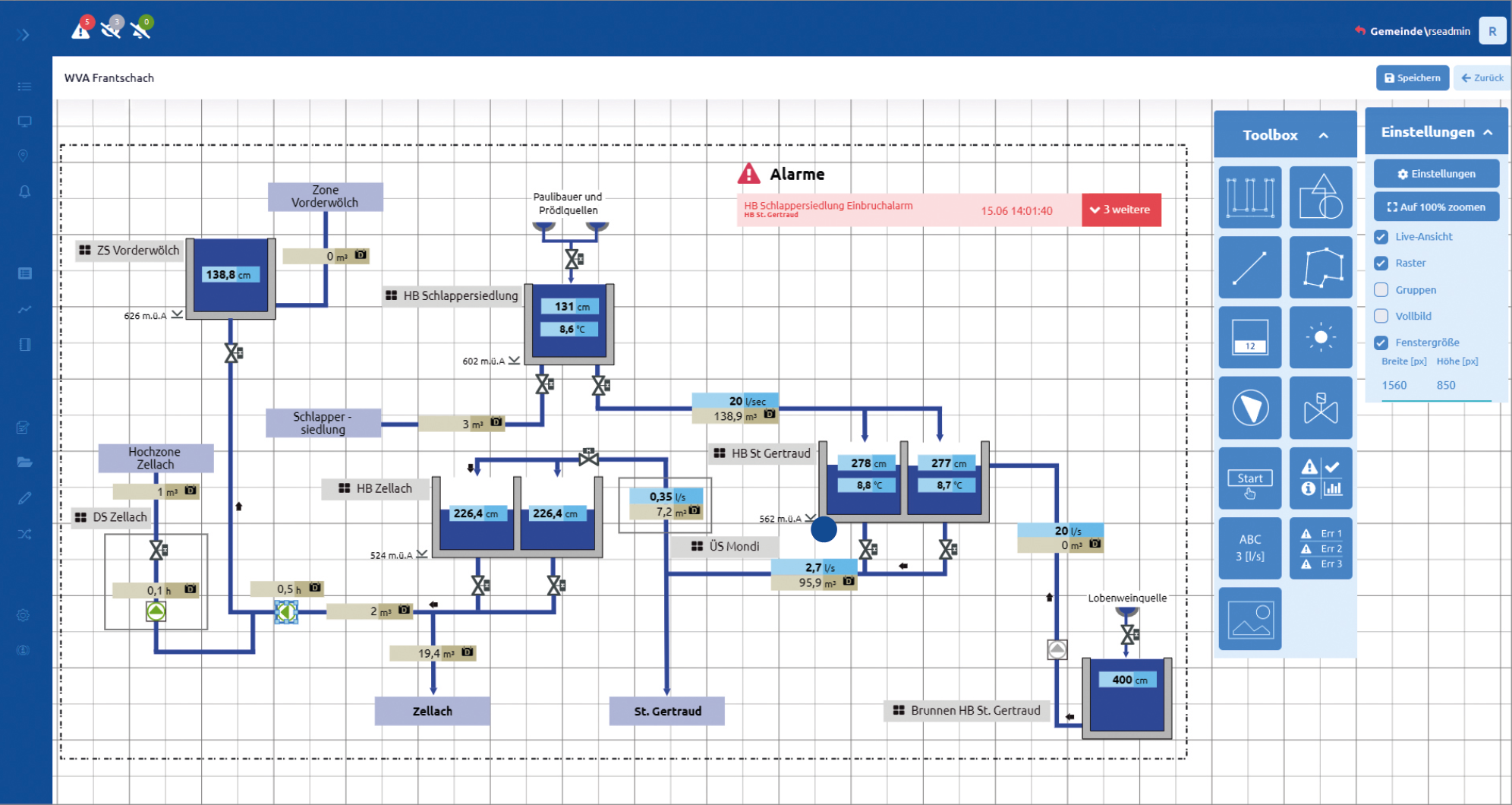Click the valve below ZS Vorderwölch tank
This screenshot has height=805, width=1512.
tap(232, 353)
